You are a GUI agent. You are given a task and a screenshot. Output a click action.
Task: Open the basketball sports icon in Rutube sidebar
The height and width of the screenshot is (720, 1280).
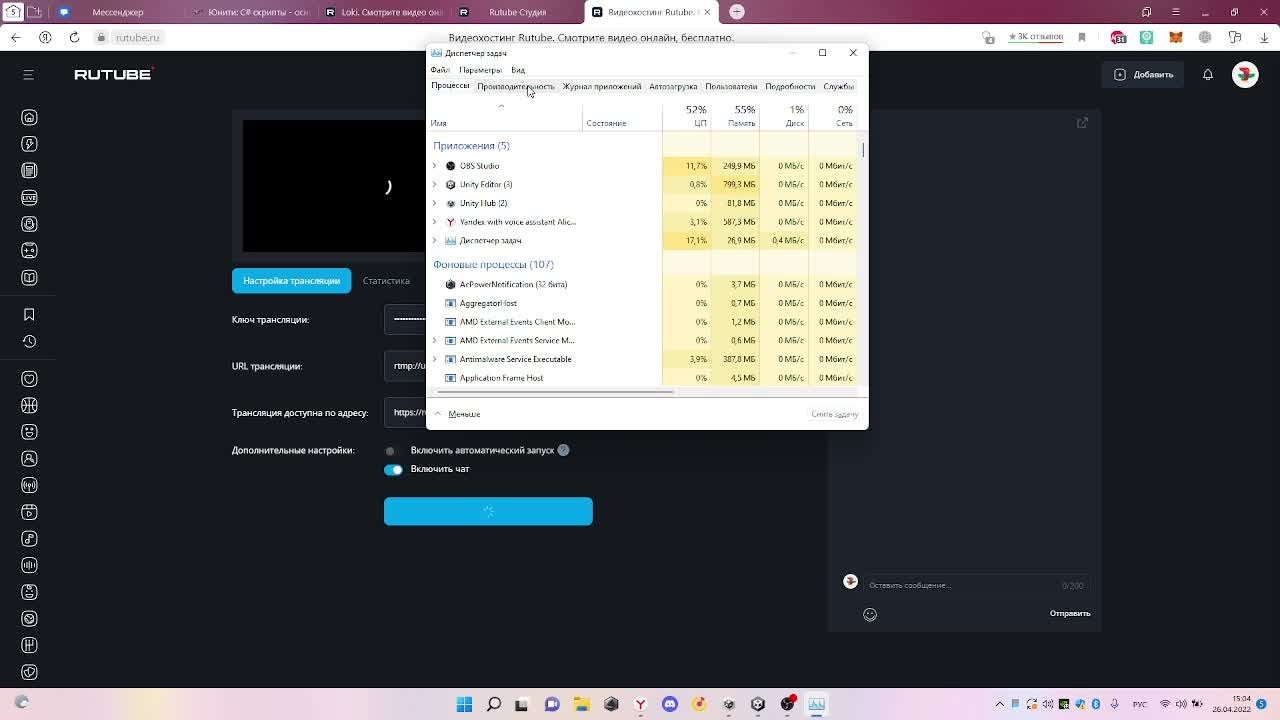pyautogui.click(x=29, y=405)
